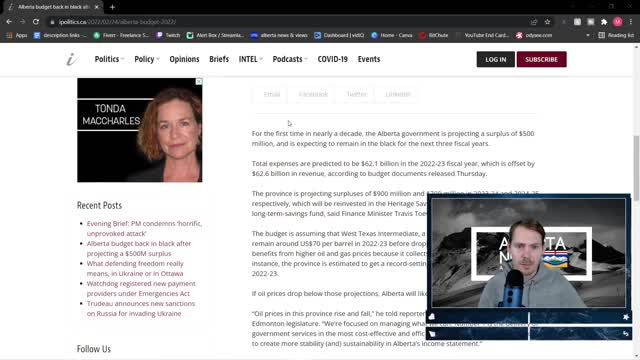Go back to the previous page

9,22
